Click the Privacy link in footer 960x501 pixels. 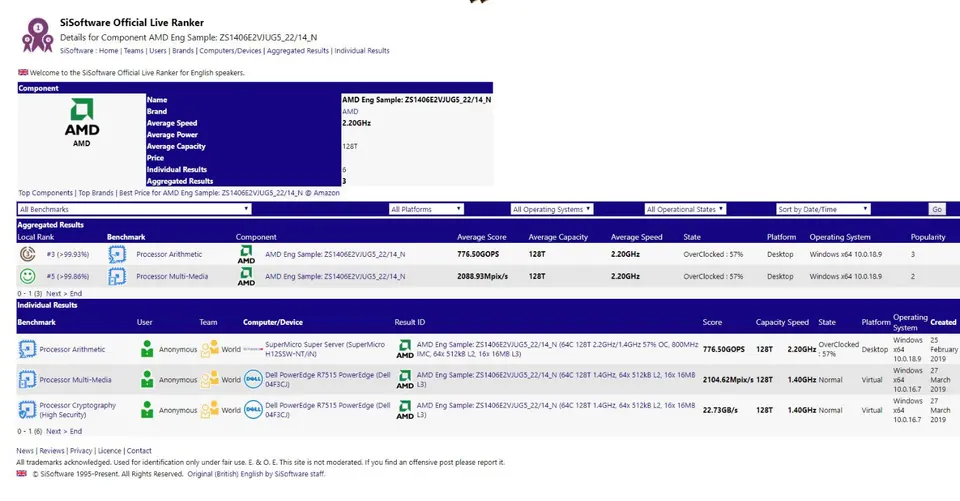pyautogui.click(x=80, y=451)
